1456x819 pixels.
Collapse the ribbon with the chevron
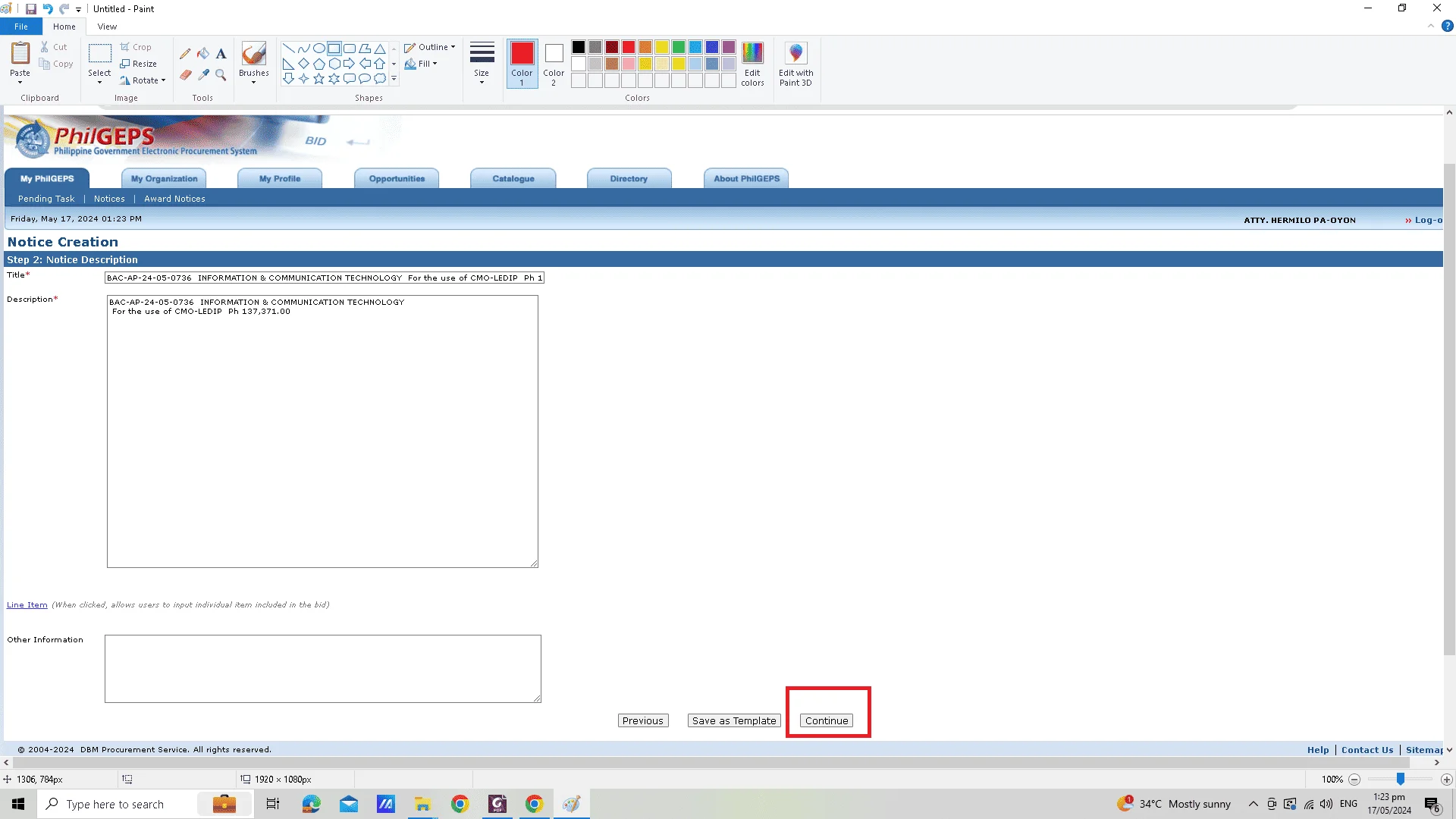click(1431, 26)
